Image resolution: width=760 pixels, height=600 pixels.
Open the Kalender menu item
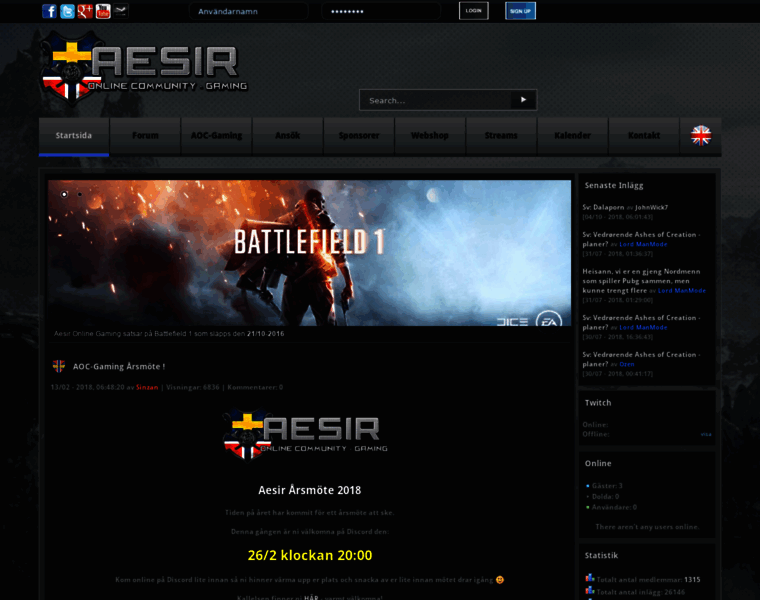point(572,136)
